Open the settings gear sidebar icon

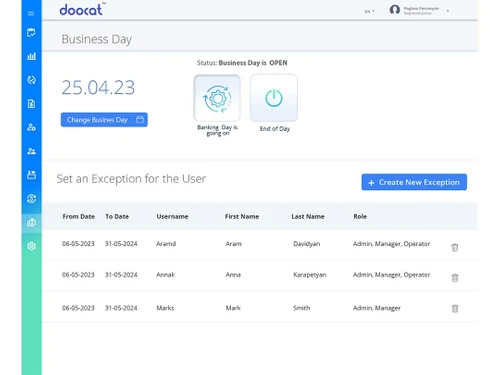(31, 246)
